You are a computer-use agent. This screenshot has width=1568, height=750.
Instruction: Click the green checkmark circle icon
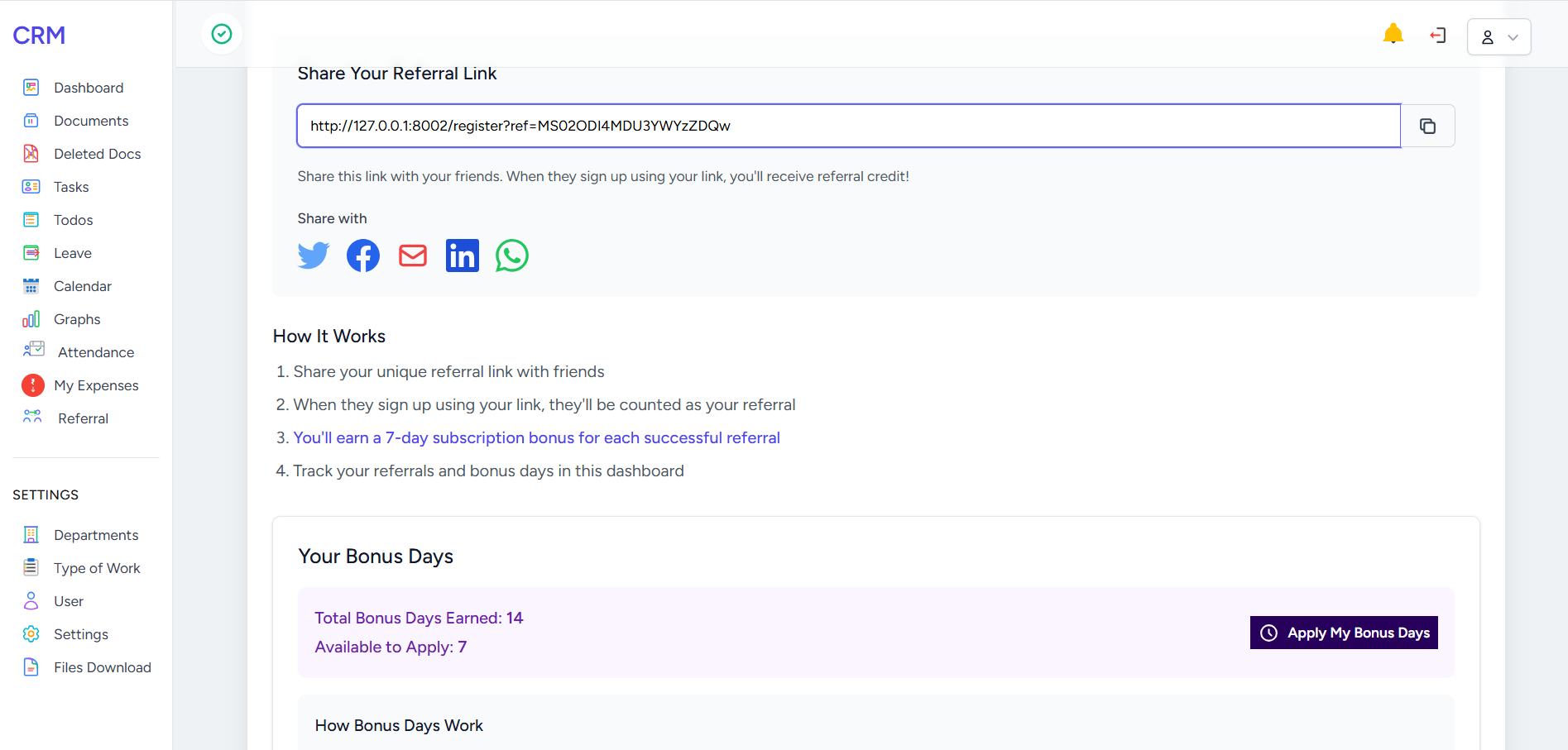tap(222, 34)
